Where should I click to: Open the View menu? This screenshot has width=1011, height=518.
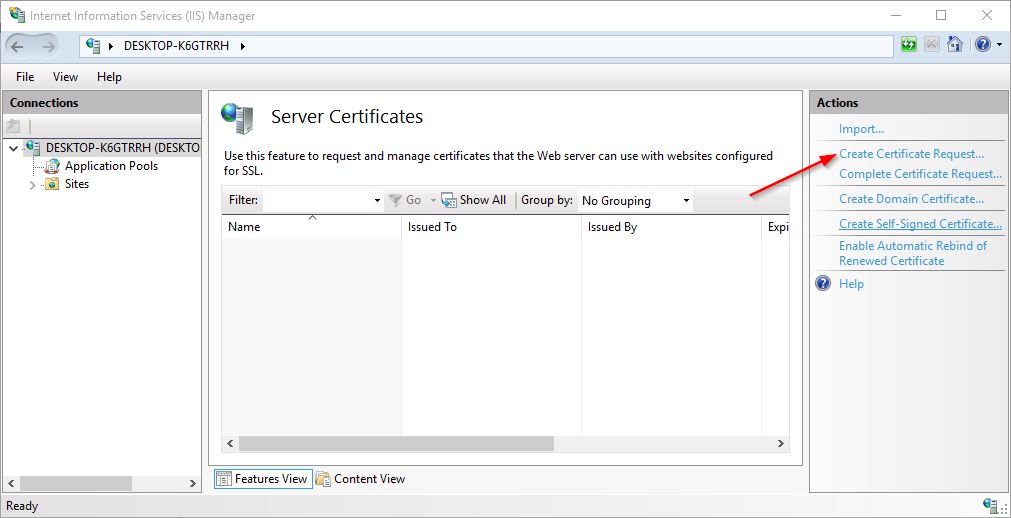pos(65,77)
